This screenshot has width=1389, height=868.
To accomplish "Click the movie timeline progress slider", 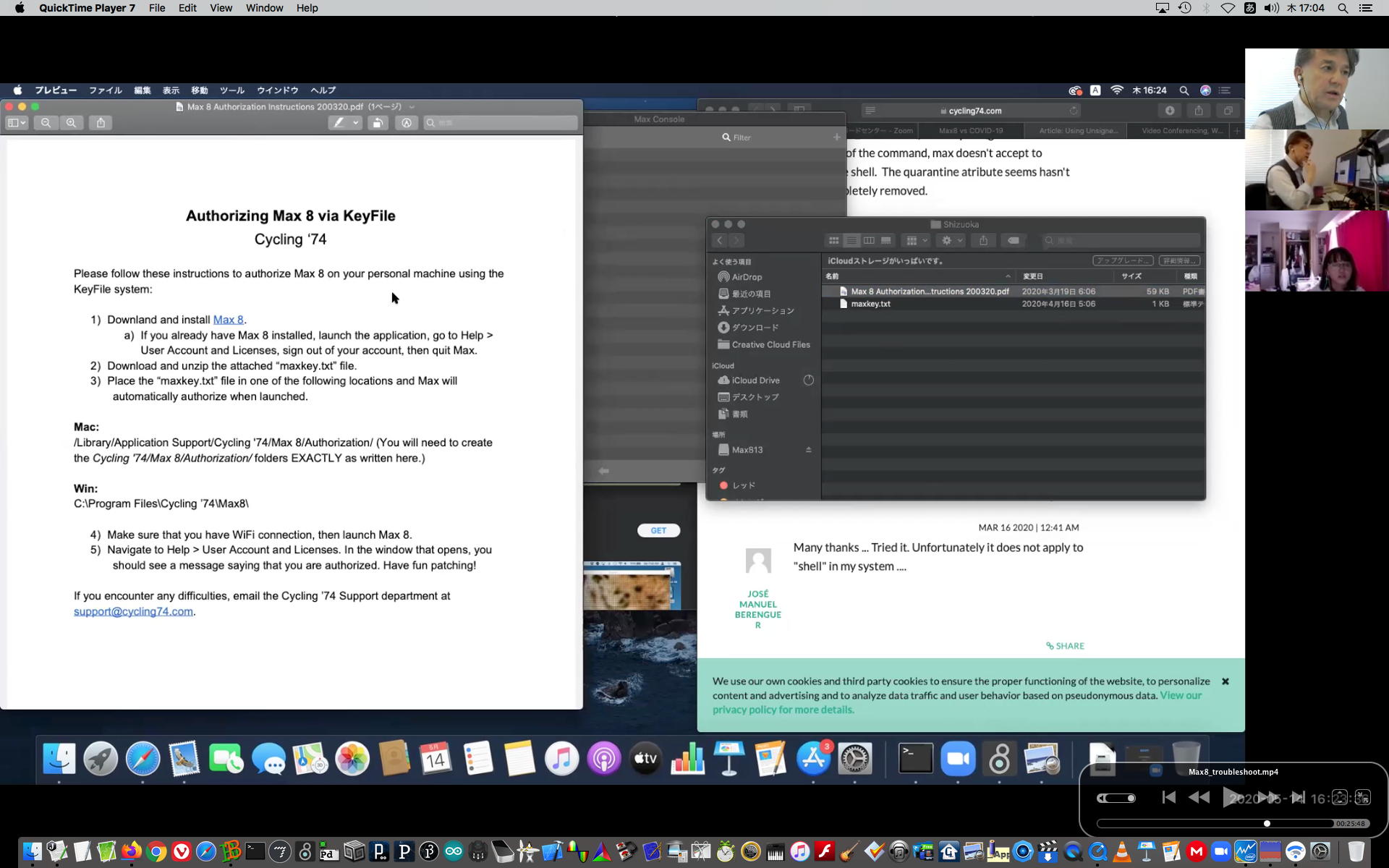I will click(x=1214, y=823).
